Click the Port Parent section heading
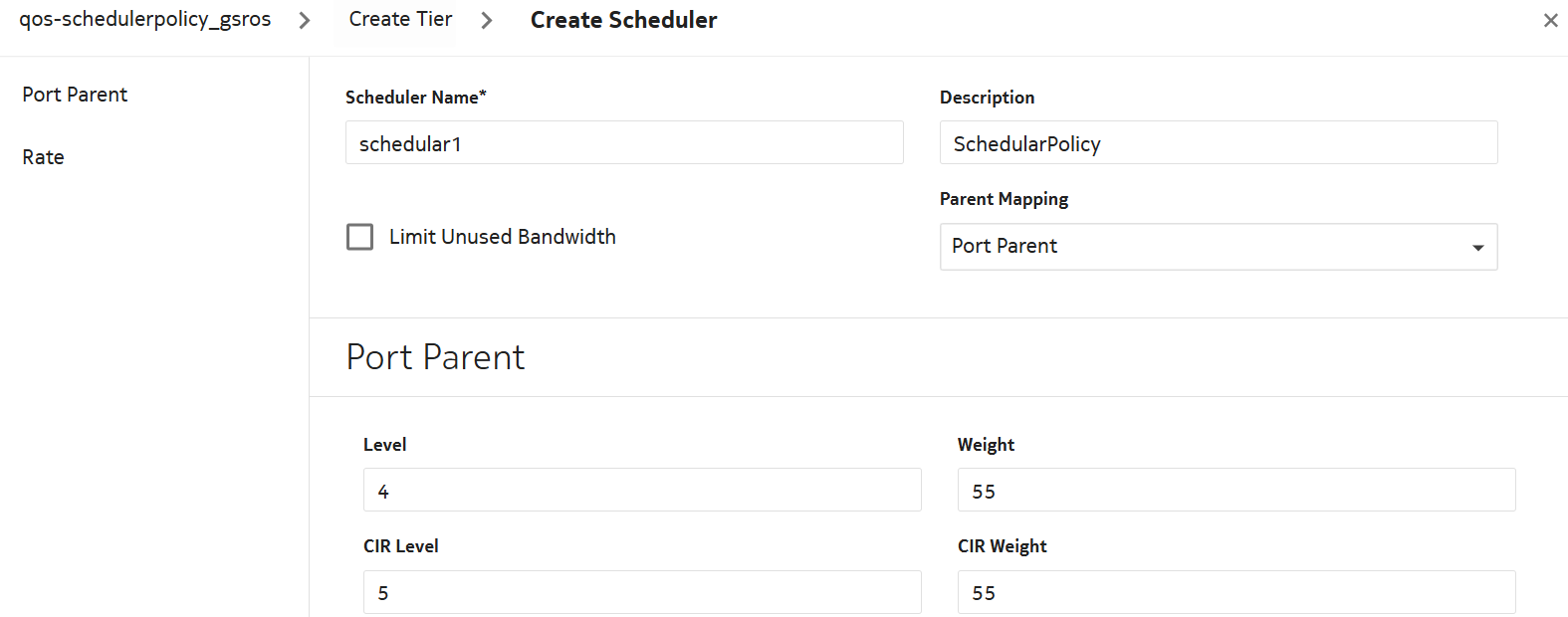Image resolution: width=1568 pixels, height=617 pixels. pyautogui.click(x=435, y=357)
